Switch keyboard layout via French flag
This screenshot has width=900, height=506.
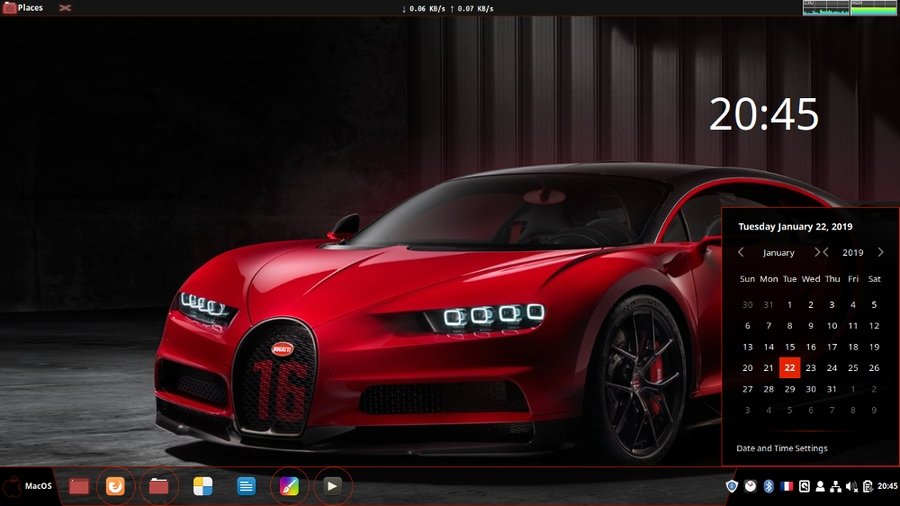coord(786,486)
